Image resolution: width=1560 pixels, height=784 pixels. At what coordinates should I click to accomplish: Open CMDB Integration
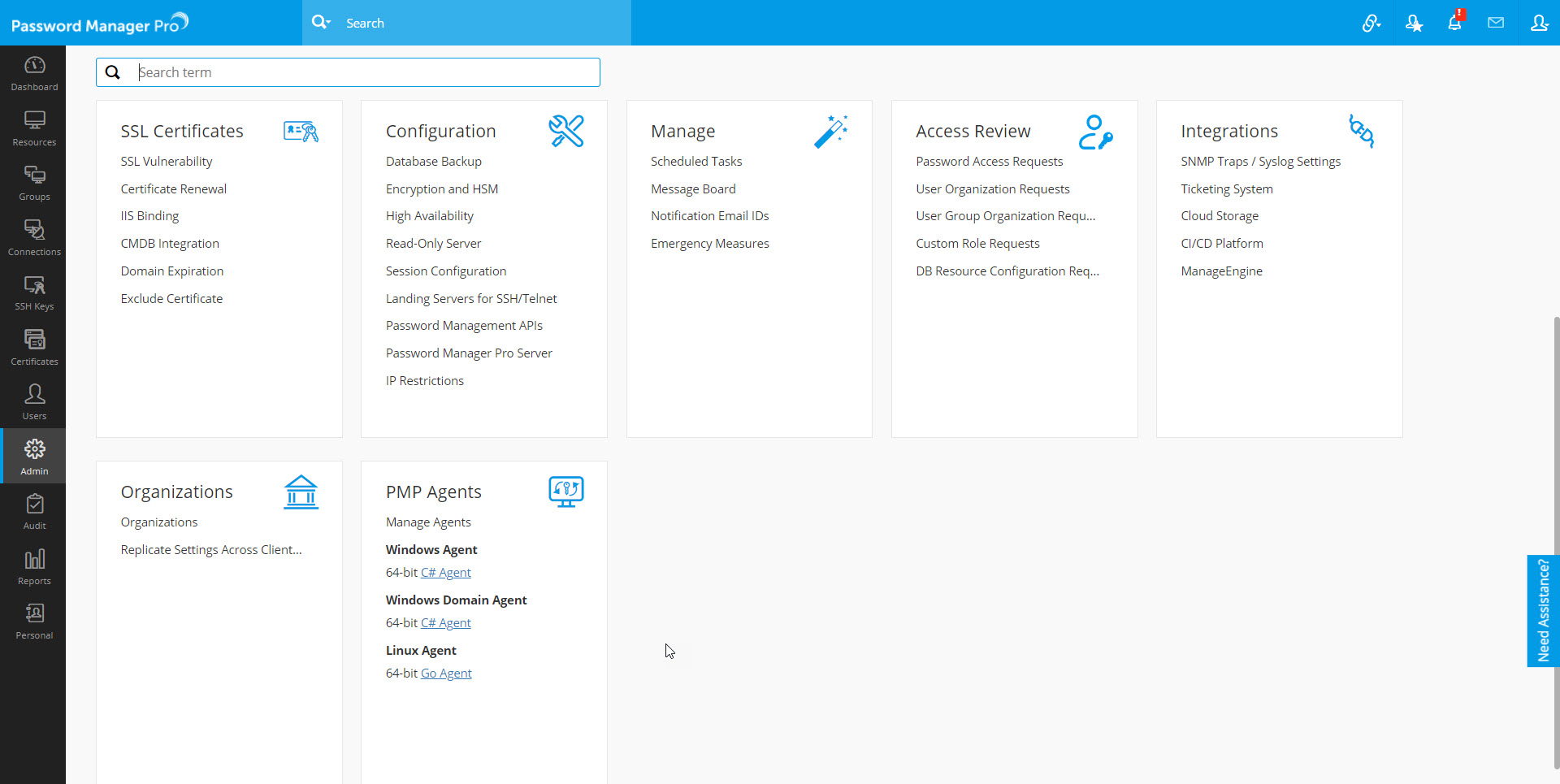(x=170, y=244)
